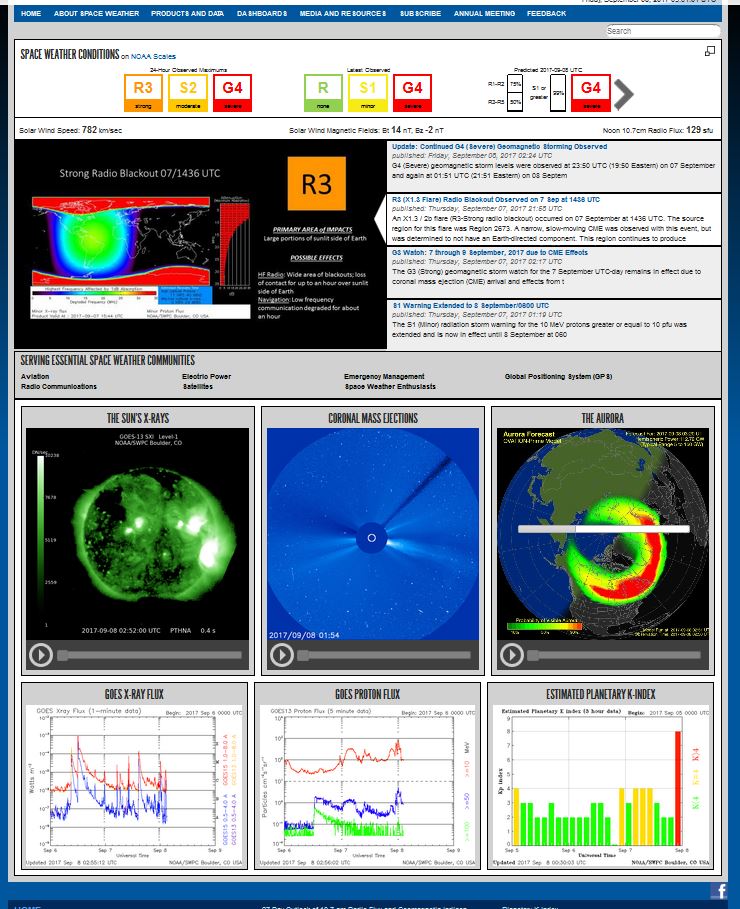Advance predicted conditions with the gray chevron arrow
The height and width of the screenshot is (909, 740).
point(624,94)
